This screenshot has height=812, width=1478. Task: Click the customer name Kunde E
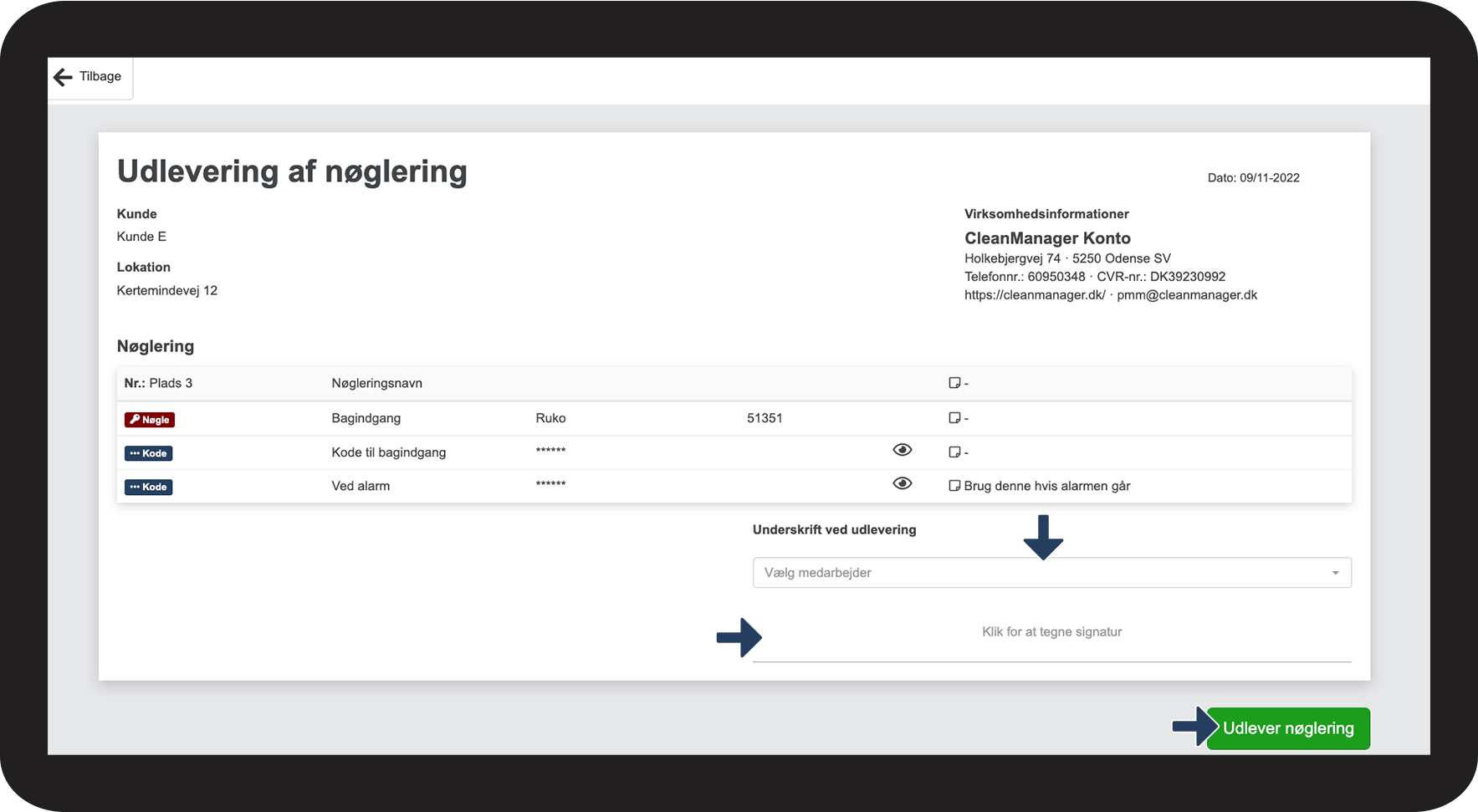pyautogui.click(x=141, y=237)
